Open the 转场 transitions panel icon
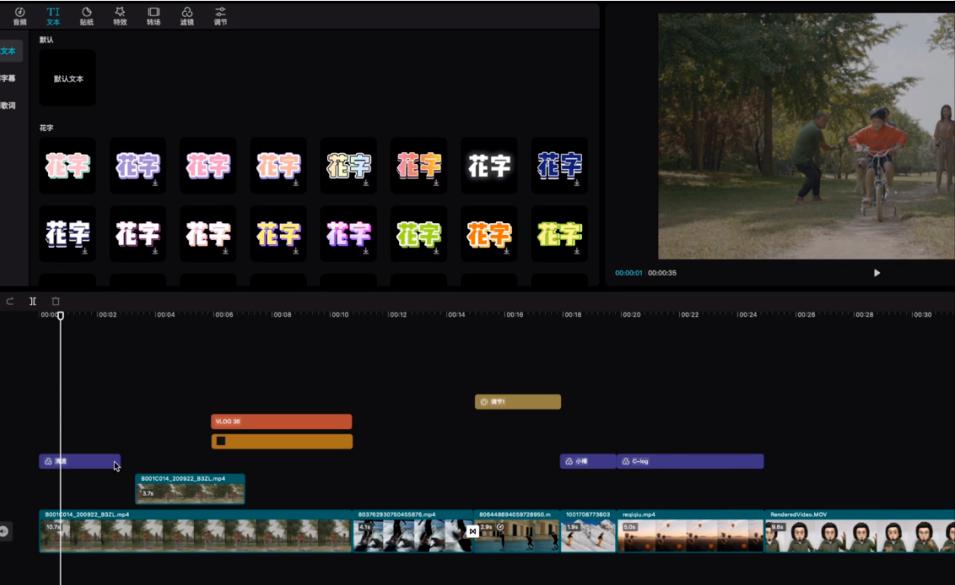 point(153,15)
